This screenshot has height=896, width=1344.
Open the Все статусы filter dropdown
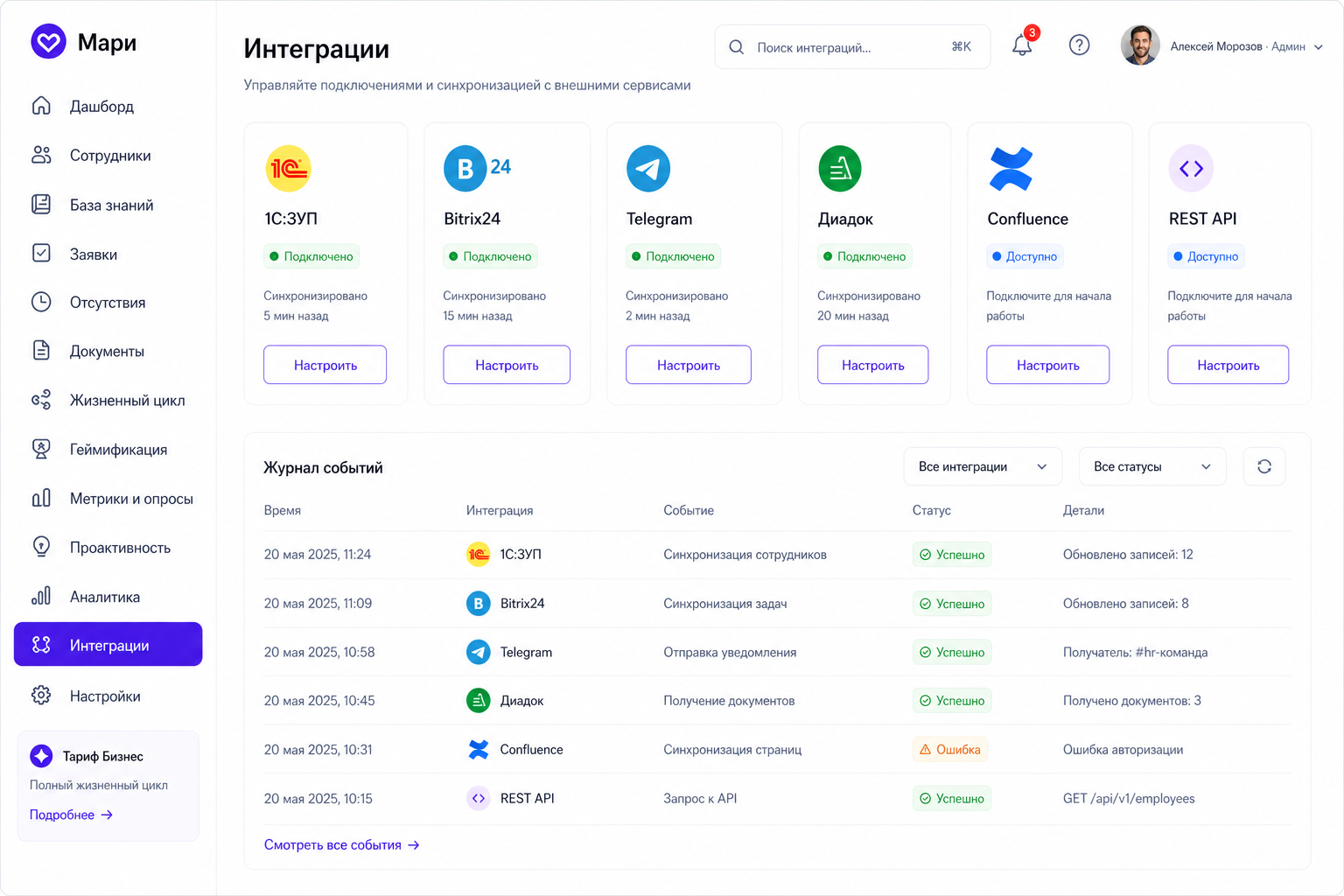pyautogui.click(x=1152, y=466)
